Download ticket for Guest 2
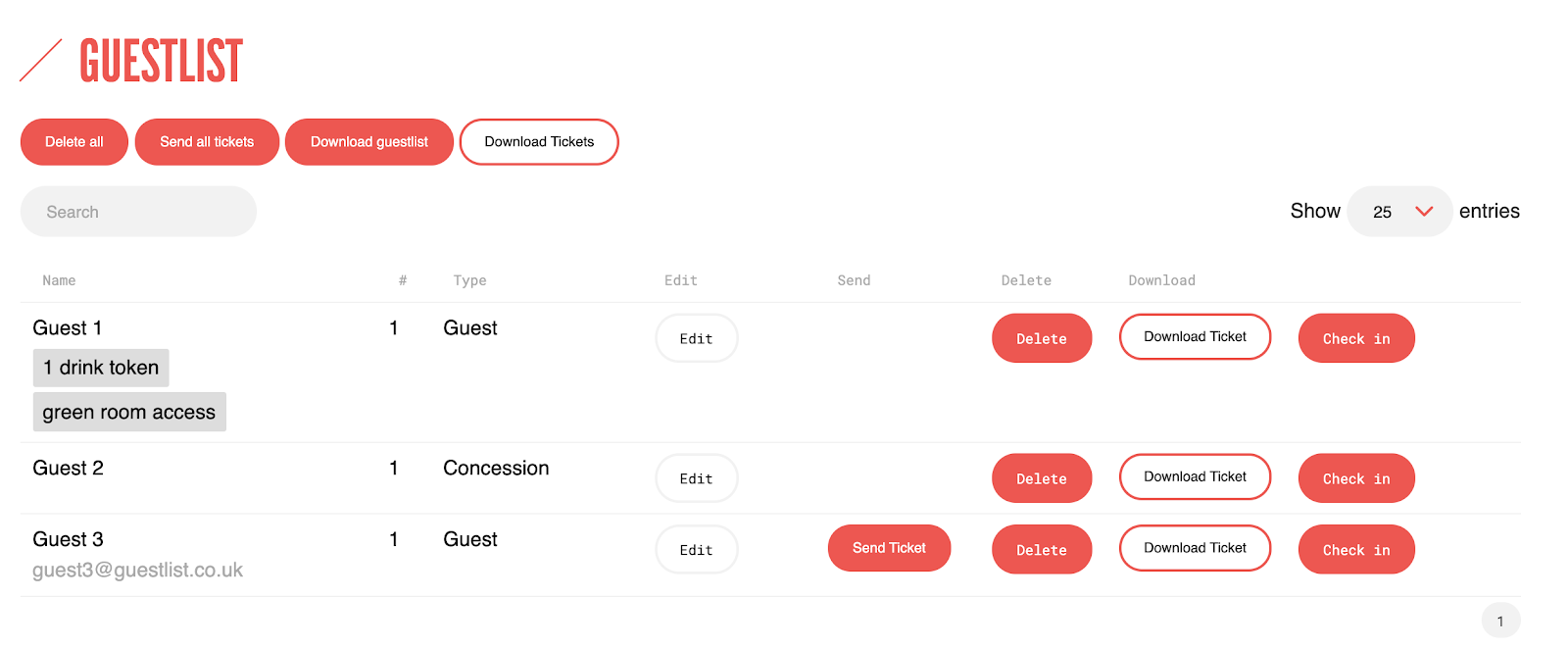 (1195, 477)
